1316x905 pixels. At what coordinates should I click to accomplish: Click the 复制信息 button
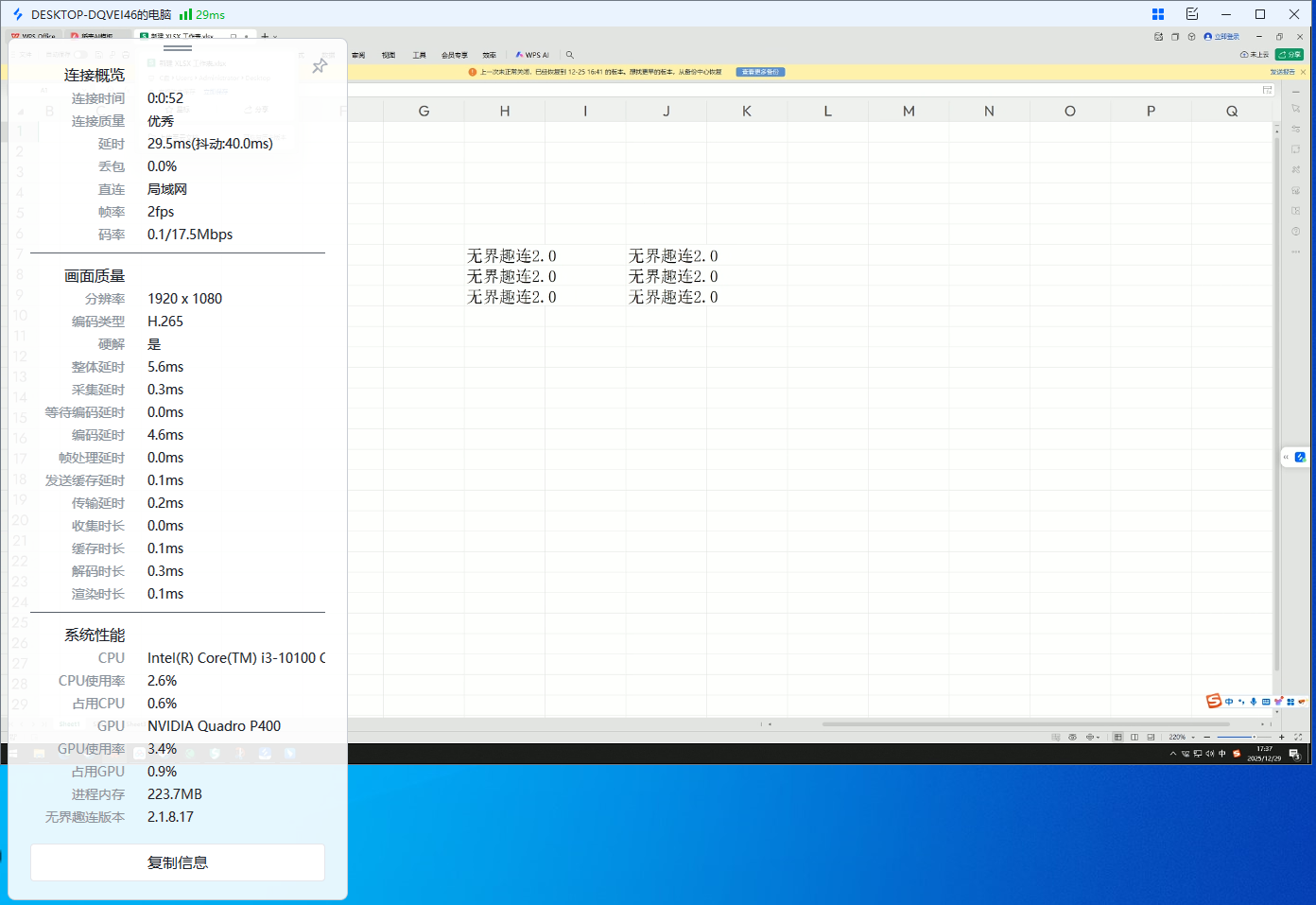pos(178,862)
